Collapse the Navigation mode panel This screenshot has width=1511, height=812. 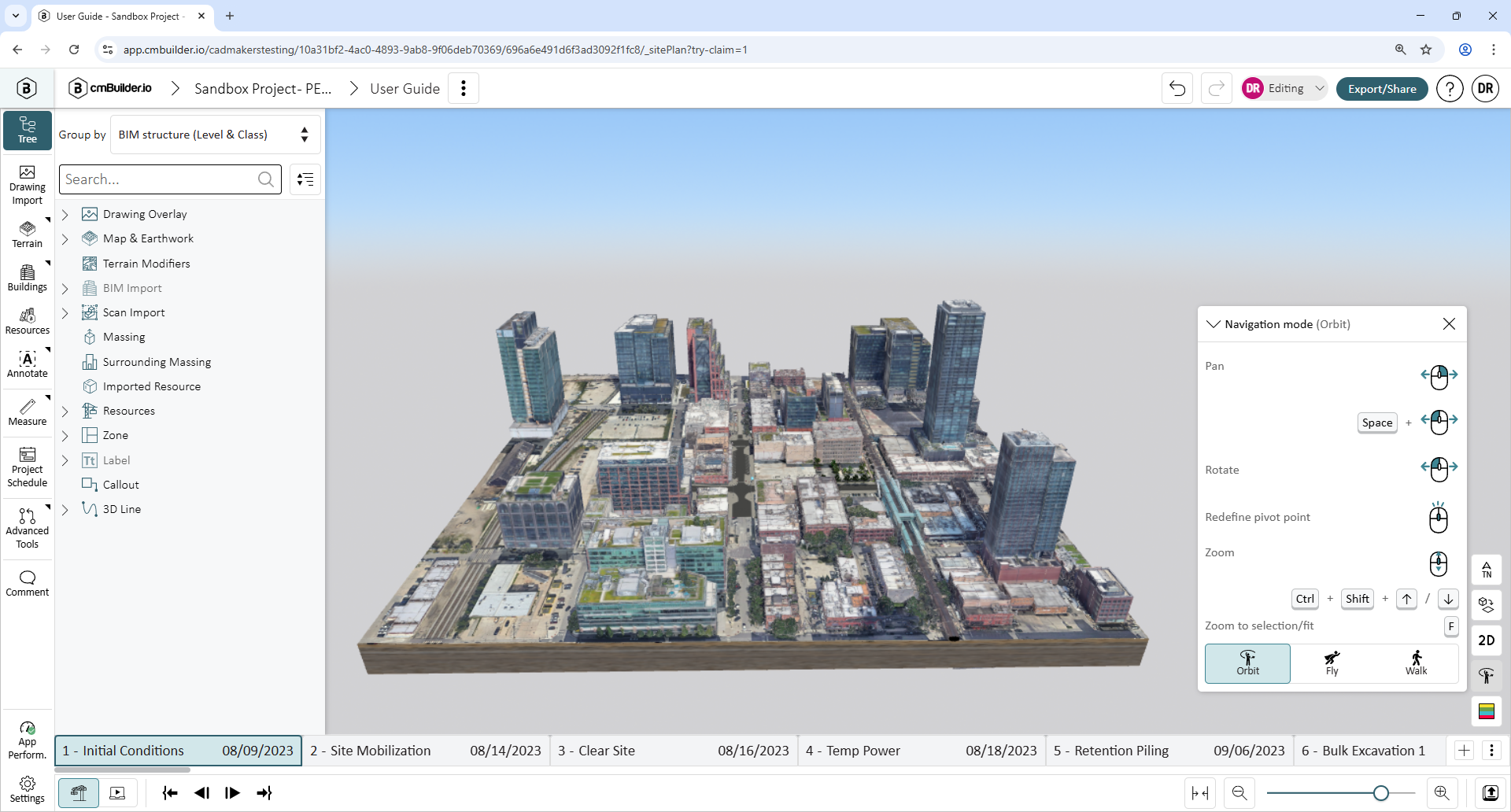click(x=1214, y=324)
